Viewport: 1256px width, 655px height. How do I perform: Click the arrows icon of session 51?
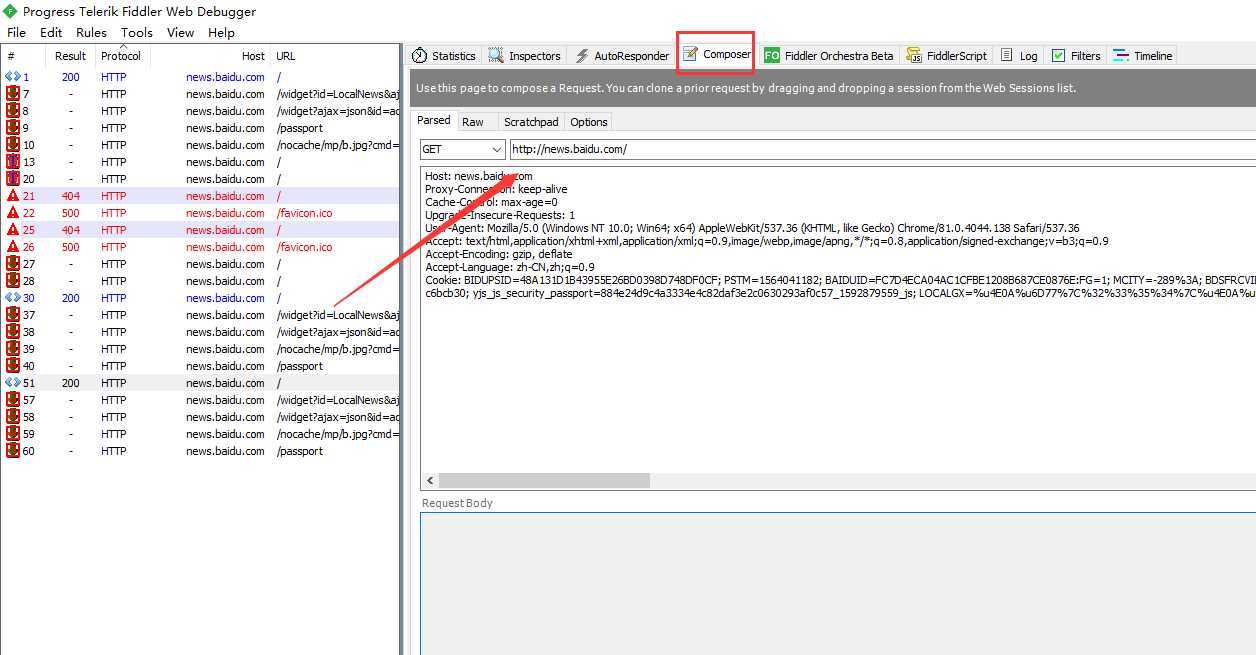coord(13,383)
